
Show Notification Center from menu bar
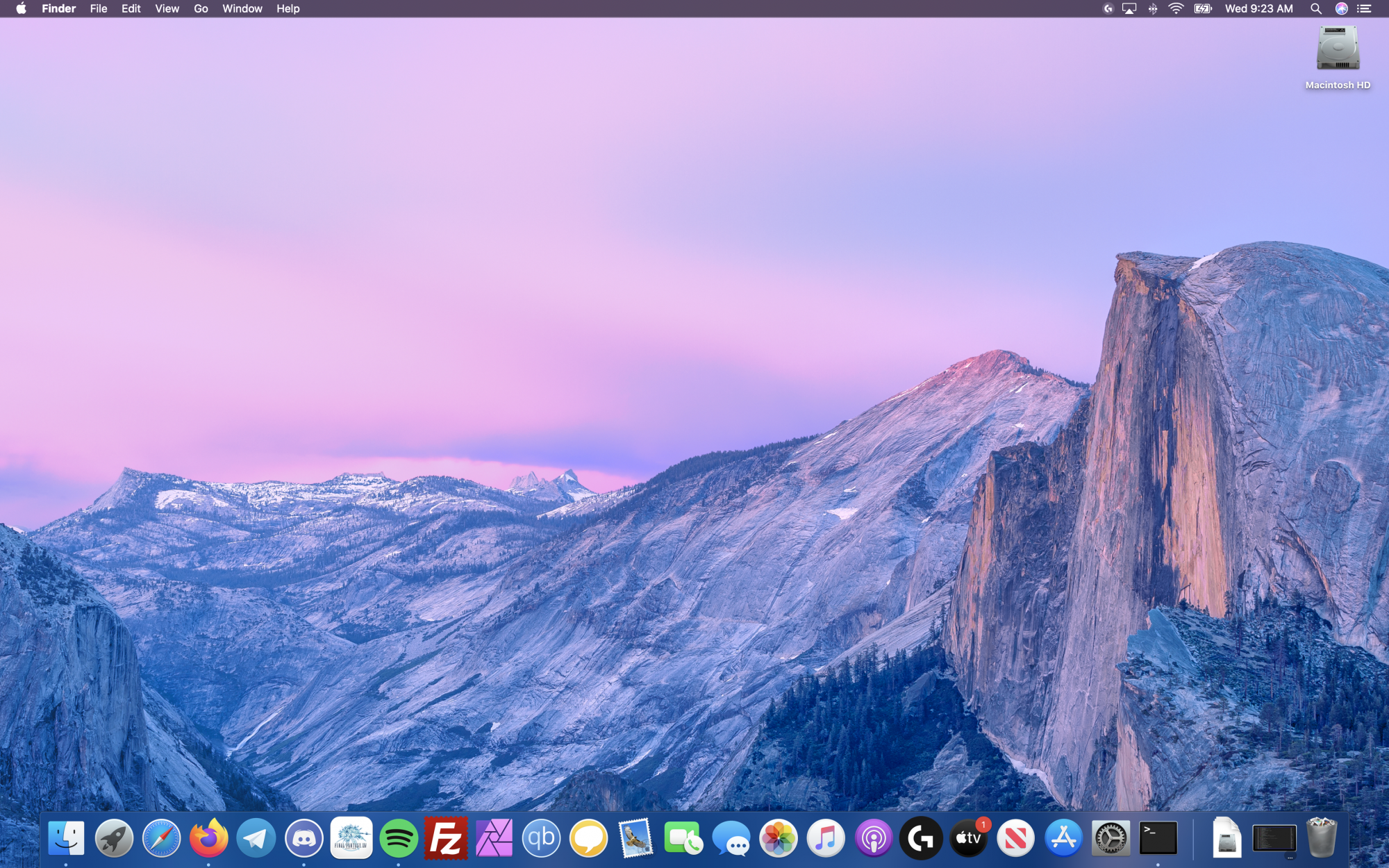point(1365,9)
